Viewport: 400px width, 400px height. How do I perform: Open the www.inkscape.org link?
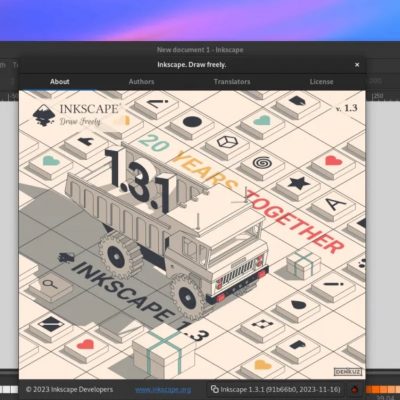(x=163, y=389)
